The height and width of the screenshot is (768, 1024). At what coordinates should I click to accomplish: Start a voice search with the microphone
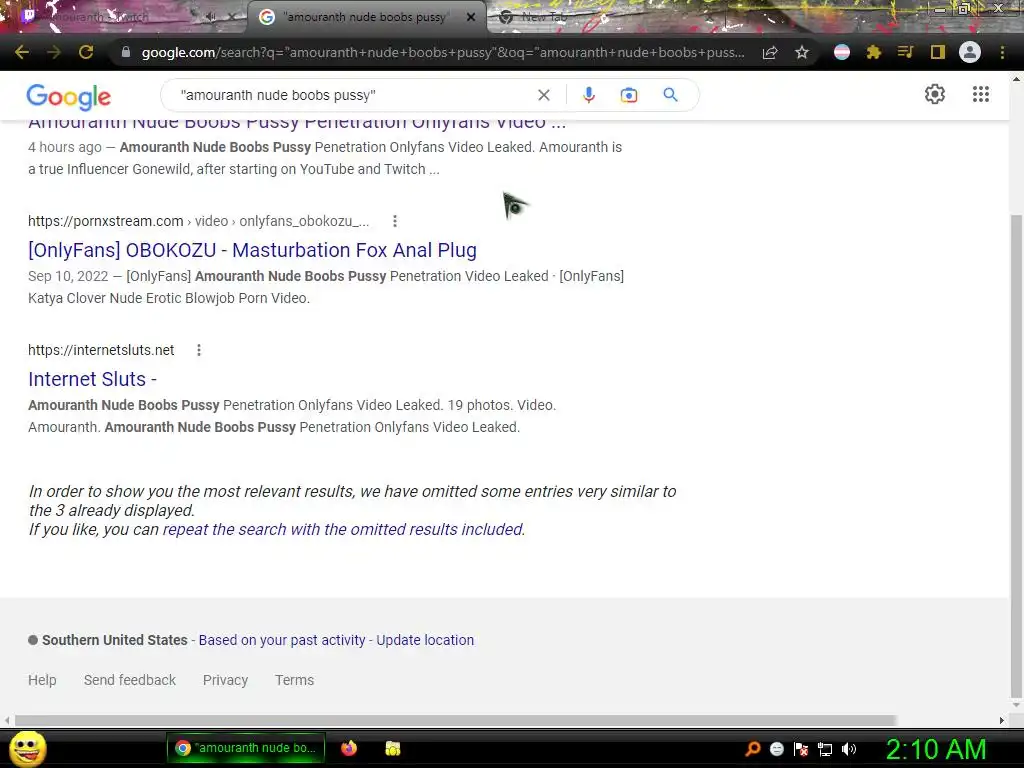point(588,95)
